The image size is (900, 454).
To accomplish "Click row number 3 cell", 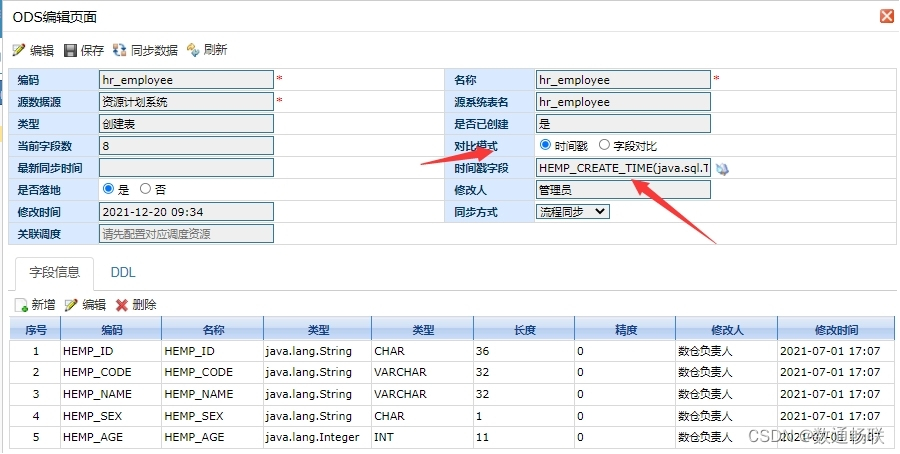I will pos(36,394).
